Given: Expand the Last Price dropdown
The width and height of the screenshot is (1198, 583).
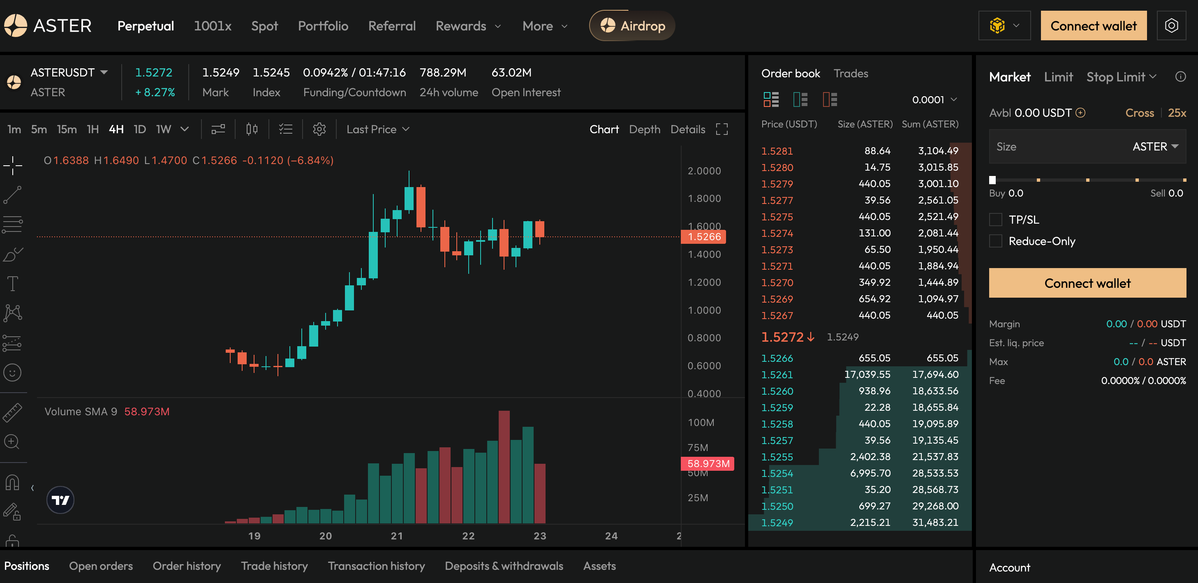Looking at the screenshot, I should coord(378,129).
